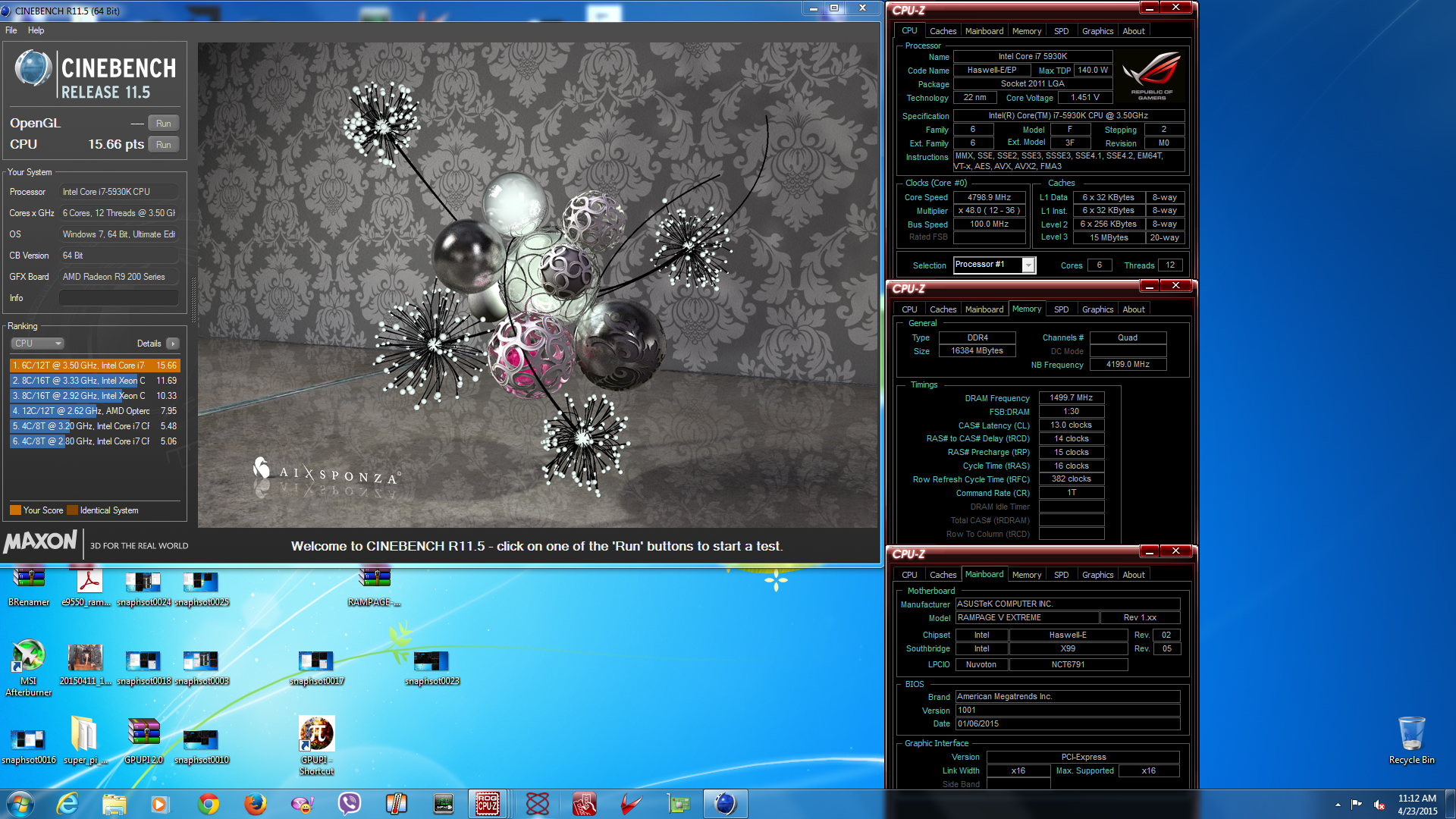Open Caches tab in top CPU-Z window
This screenshot has height=819, width=1456.
(x=943, y=31)
